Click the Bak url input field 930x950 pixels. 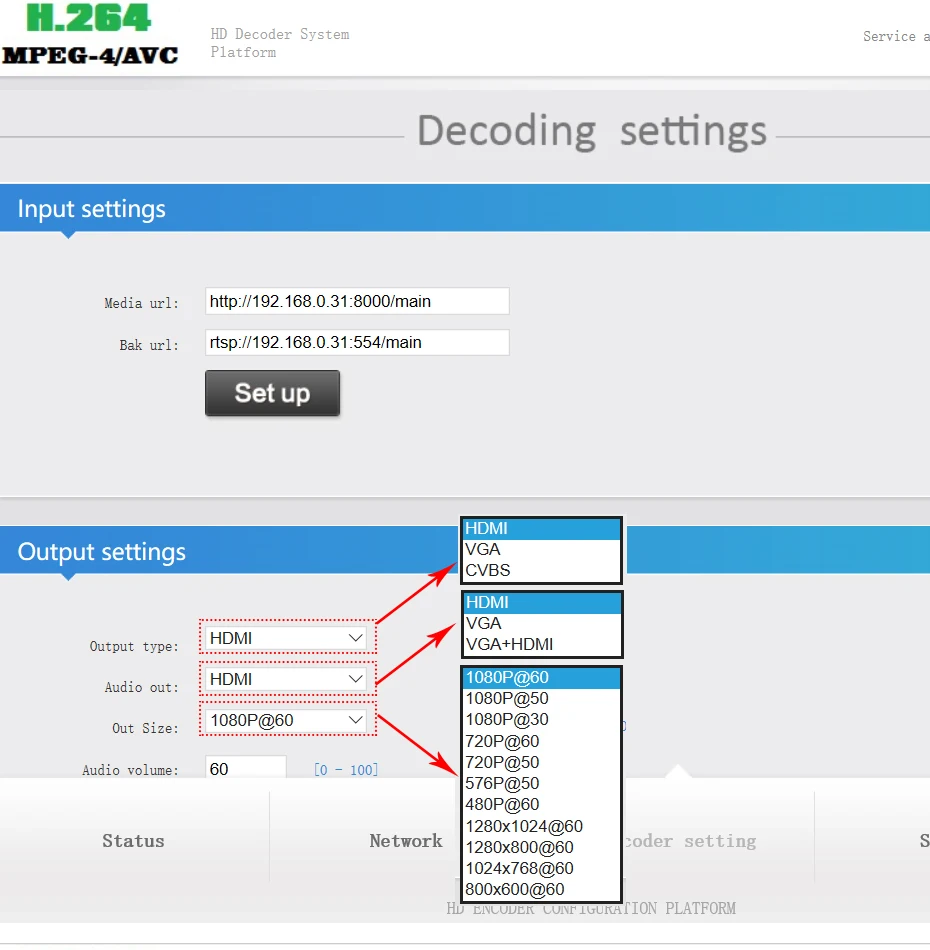[x=357, y=342]
